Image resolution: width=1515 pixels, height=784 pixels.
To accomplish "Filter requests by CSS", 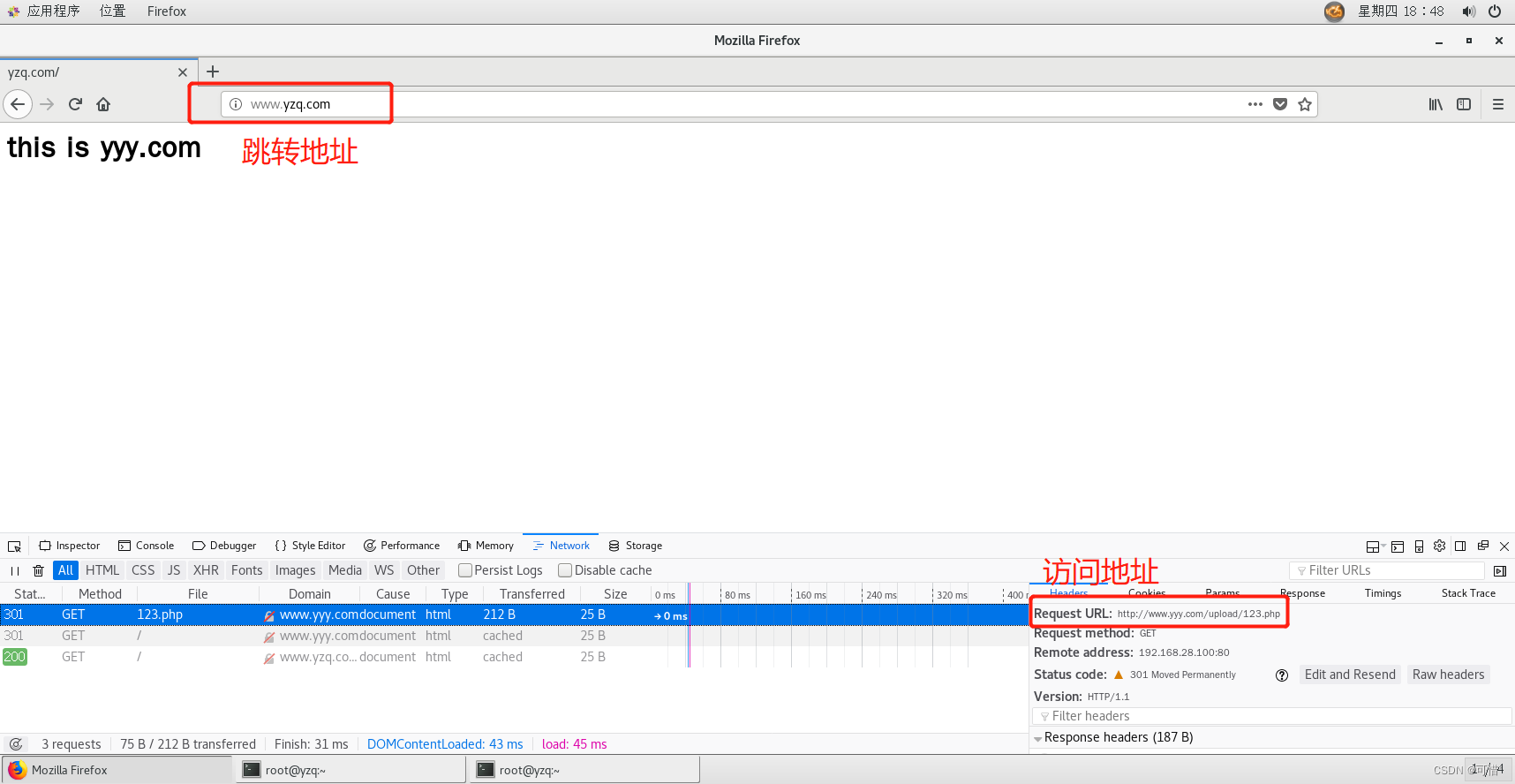I will (143, 570).
